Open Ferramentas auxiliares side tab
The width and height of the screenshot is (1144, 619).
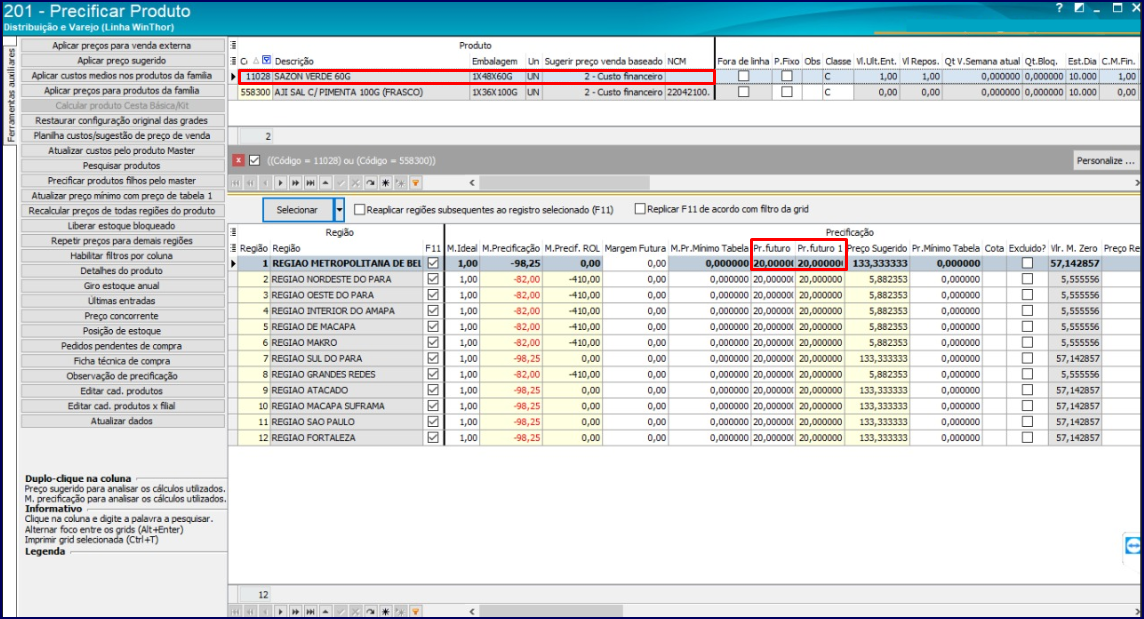pos(10,96)
